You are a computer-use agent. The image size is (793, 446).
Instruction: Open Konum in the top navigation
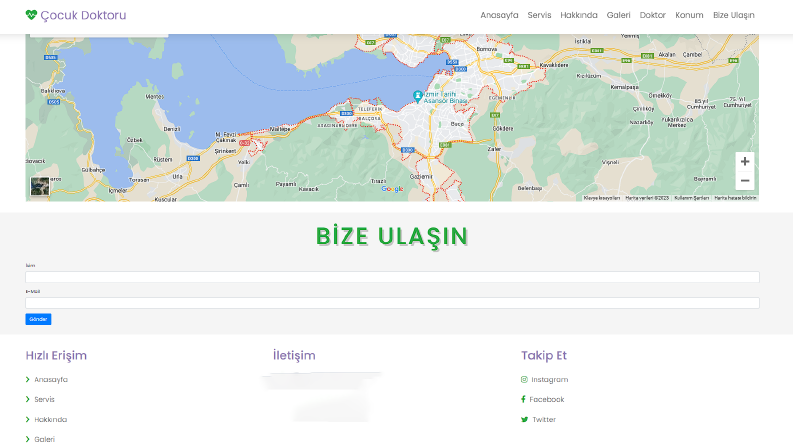coord(689,15)
